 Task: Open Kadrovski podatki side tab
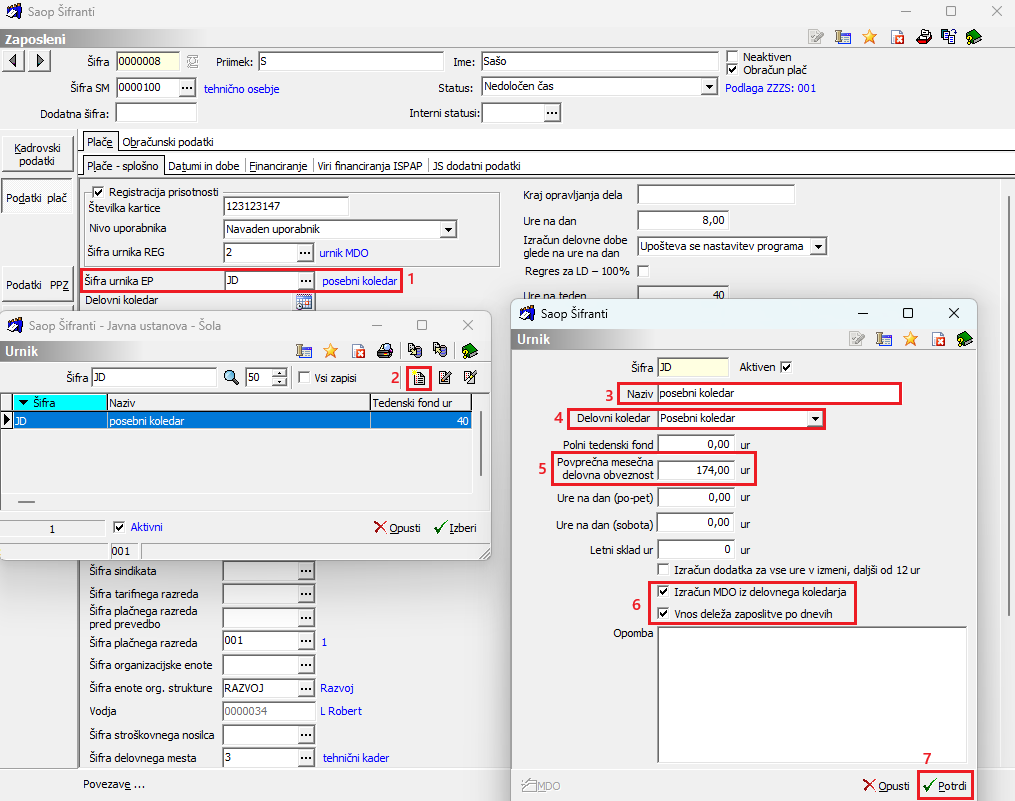pos(37,154)
